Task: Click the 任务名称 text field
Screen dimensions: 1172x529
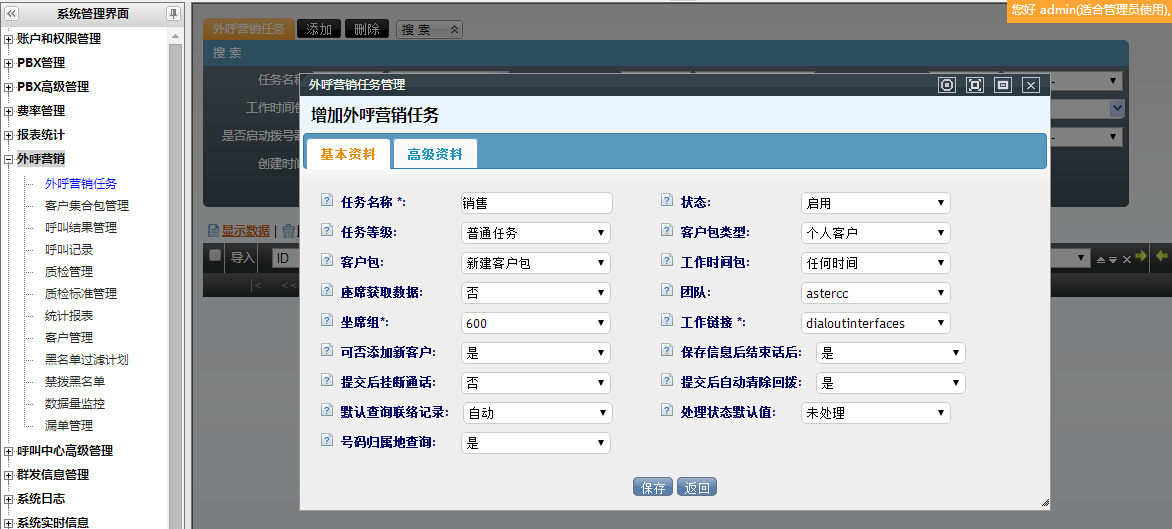Action: pos(536,203)
